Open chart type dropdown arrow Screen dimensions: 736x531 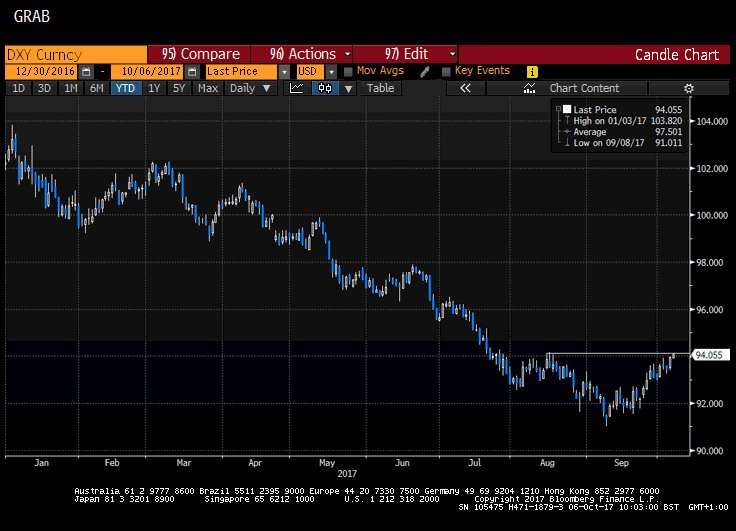tap(348, 88)
